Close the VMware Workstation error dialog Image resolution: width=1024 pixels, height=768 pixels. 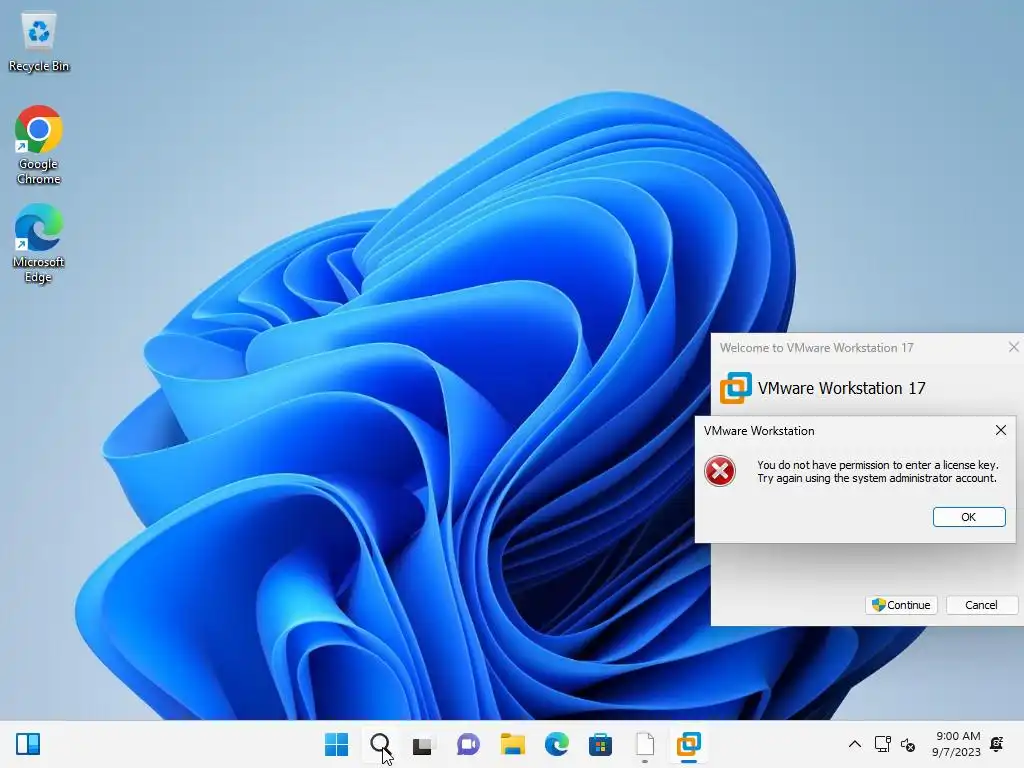(x=1000, y=430)
